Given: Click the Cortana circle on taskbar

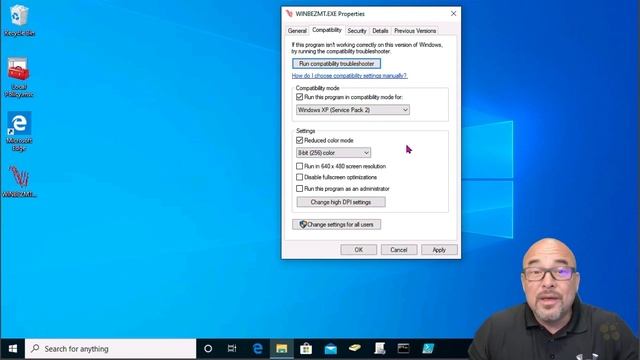Looking at the screenshot, I should (x=208, y=349).
